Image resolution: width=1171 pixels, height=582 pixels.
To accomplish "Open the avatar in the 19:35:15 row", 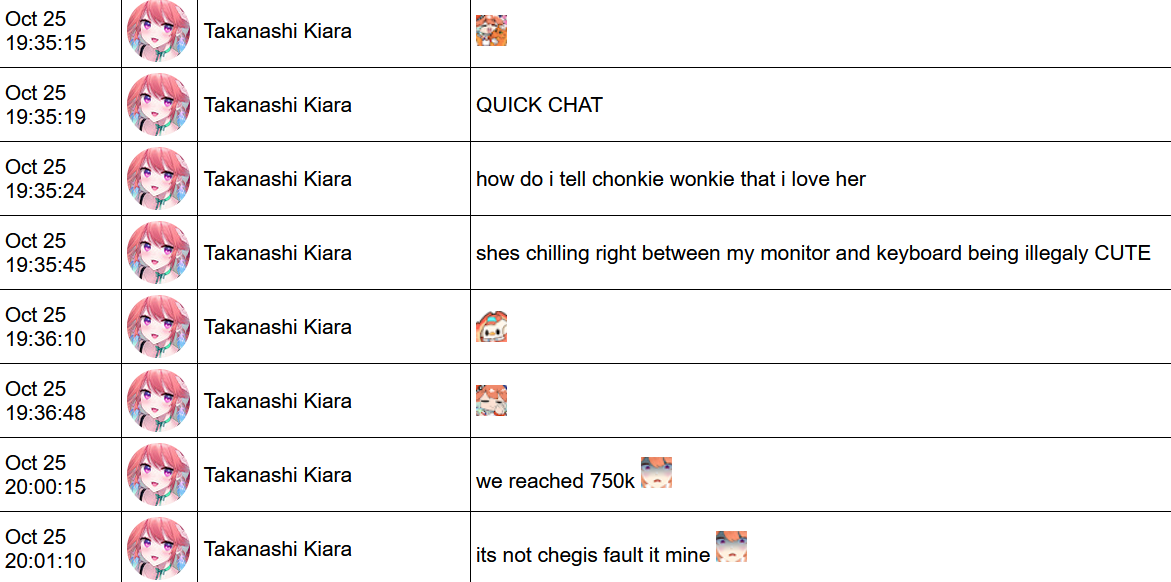I will point(159,30).
